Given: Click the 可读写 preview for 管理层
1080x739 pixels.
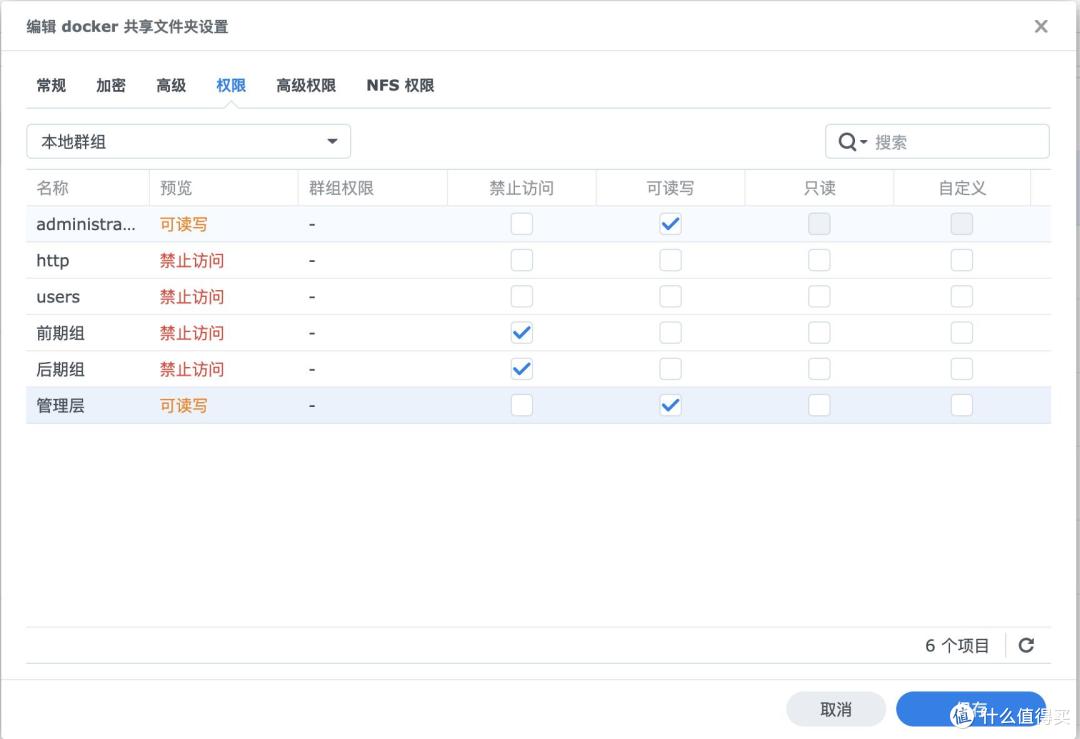Looking at the screenshot, I should (x=183, y=406).
